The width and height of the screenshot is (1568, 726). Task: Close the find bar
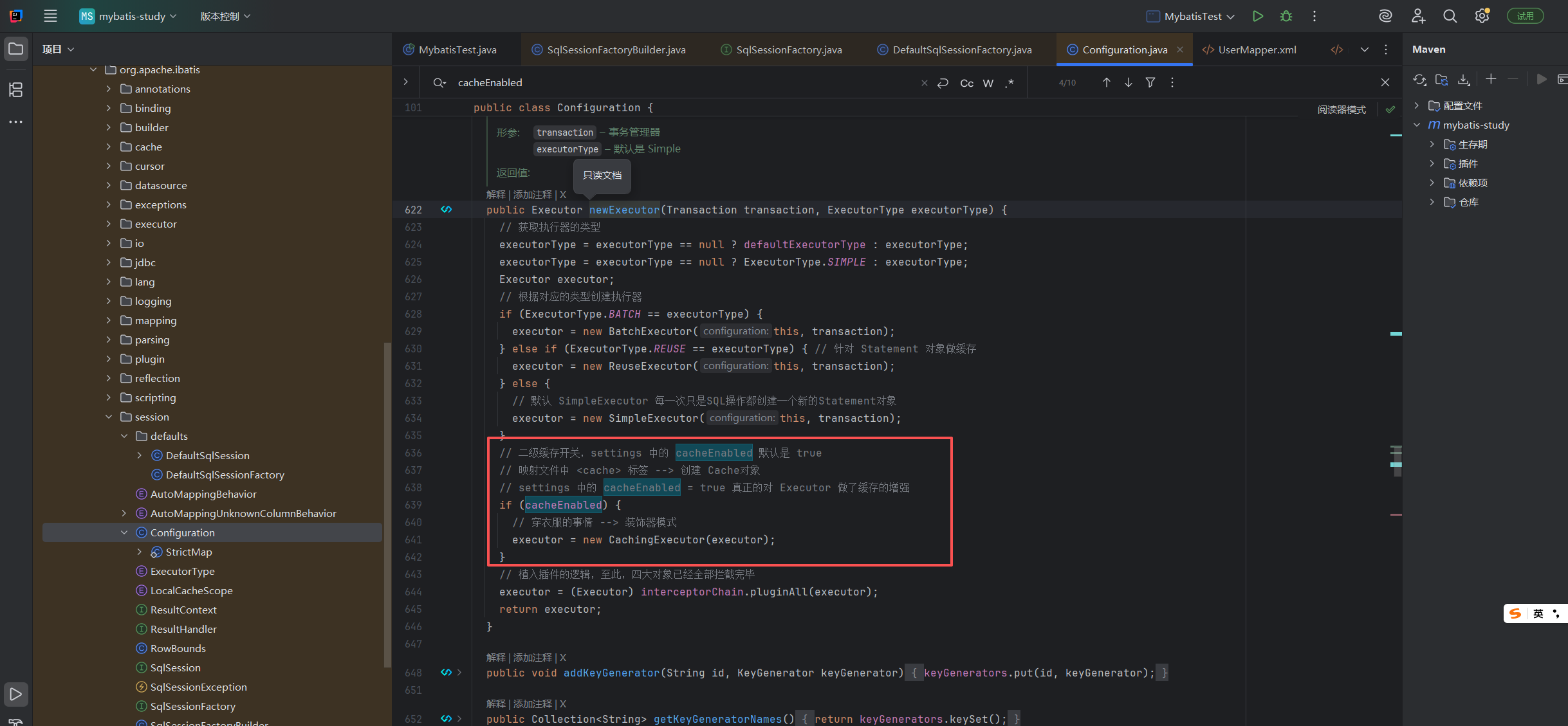(1385, 82)
